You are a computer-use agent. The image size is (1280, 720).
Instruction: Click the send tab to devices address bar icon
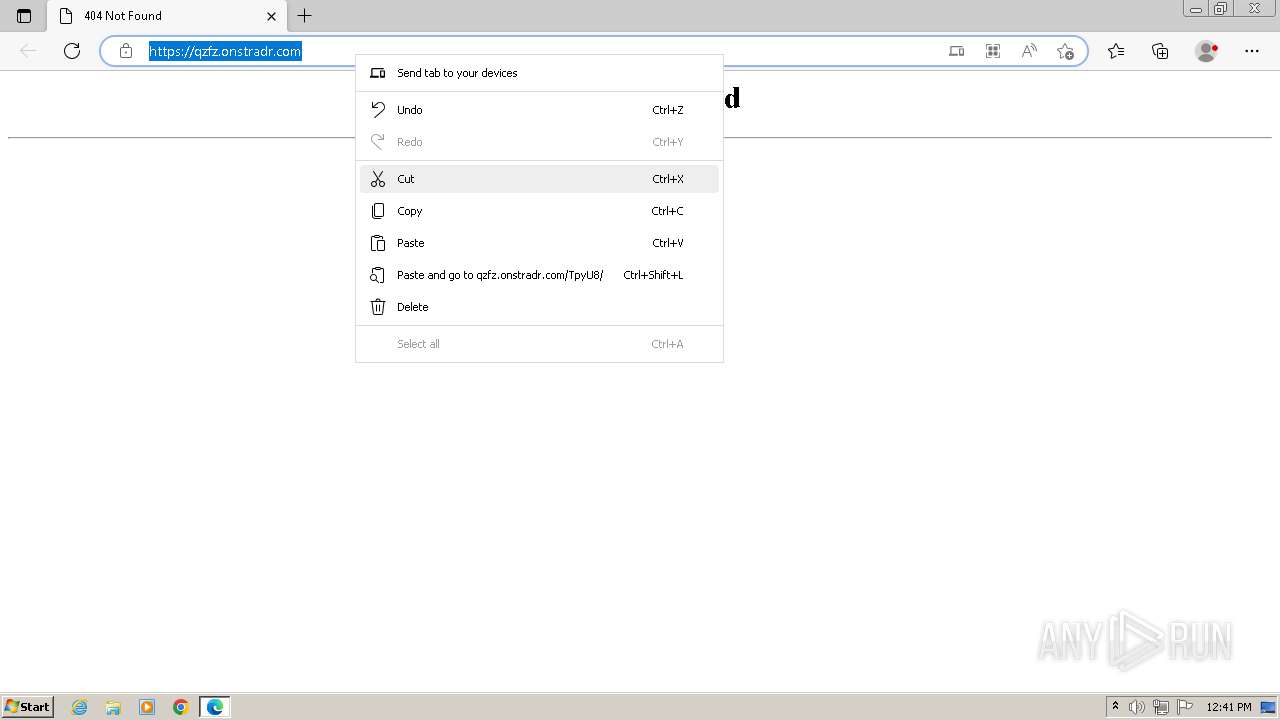[957, 51]
